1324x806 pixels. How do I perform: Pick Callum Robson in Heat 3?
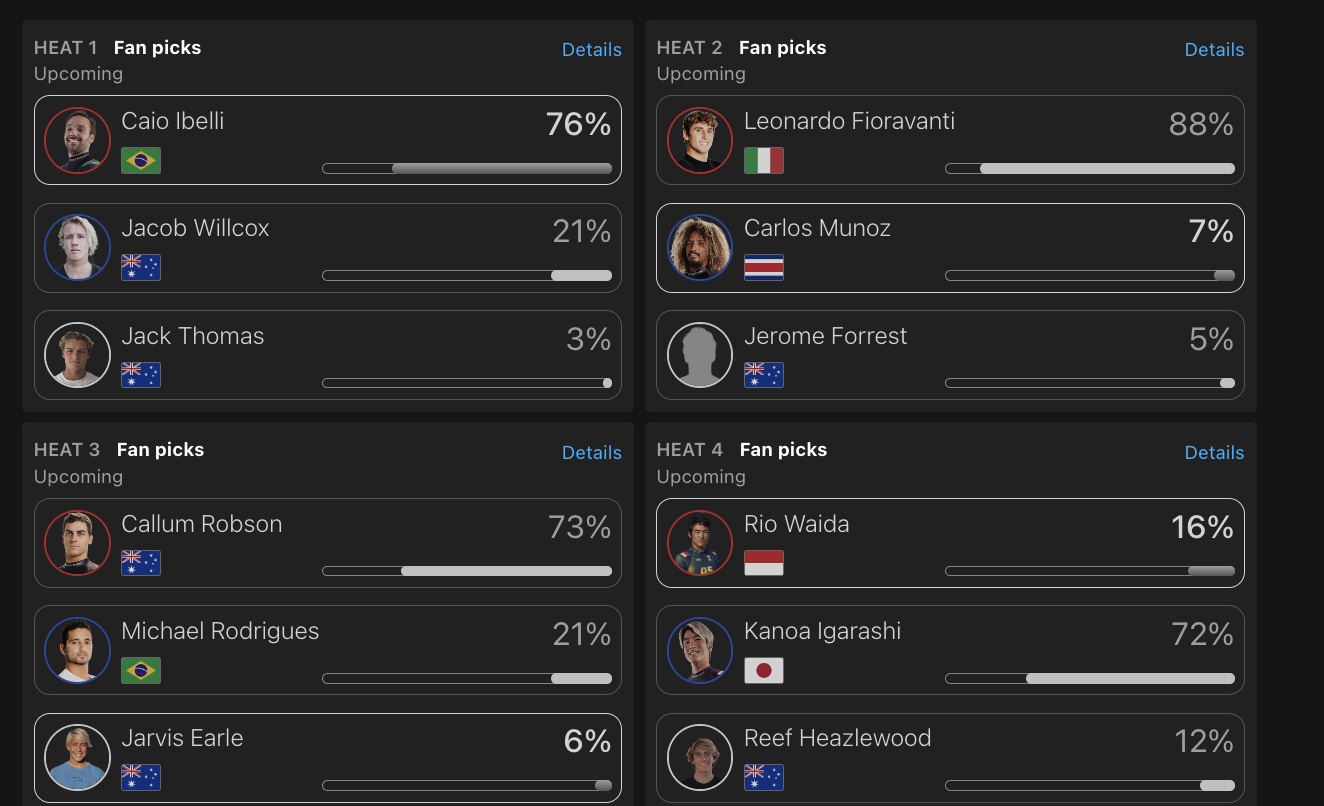coord(328,543)
